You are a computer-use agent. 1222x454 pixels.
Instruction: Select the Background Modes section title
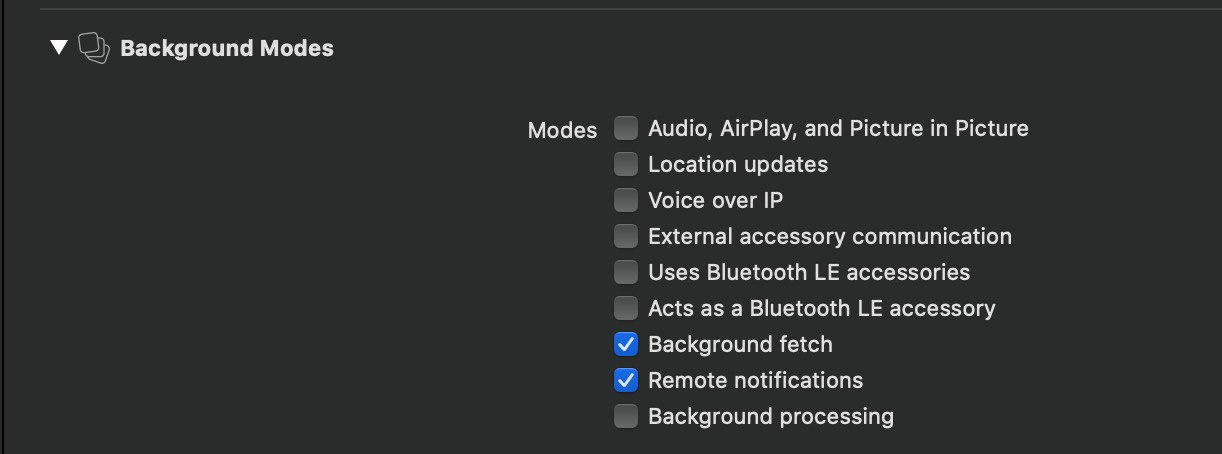coord(227,48)
